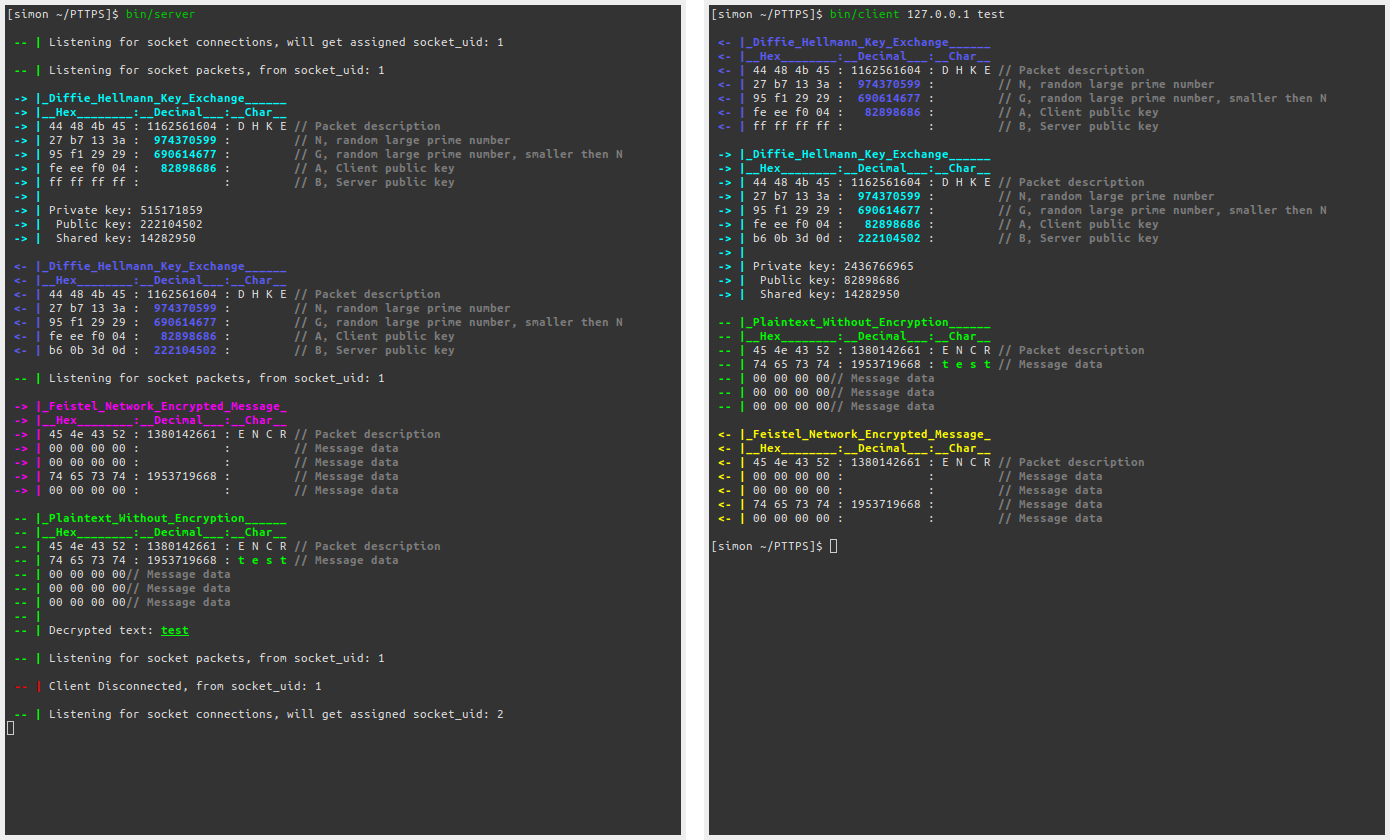Click cyan '222104502' decimal in client window
This screenshot has width=1390, height=840.
[x=887, y=239]
